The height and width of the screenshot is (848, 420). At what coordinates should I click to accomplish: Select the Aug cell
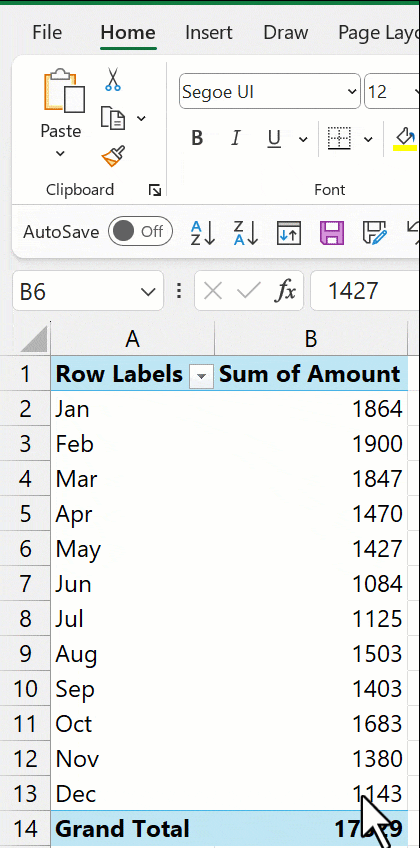coord(132,654)
